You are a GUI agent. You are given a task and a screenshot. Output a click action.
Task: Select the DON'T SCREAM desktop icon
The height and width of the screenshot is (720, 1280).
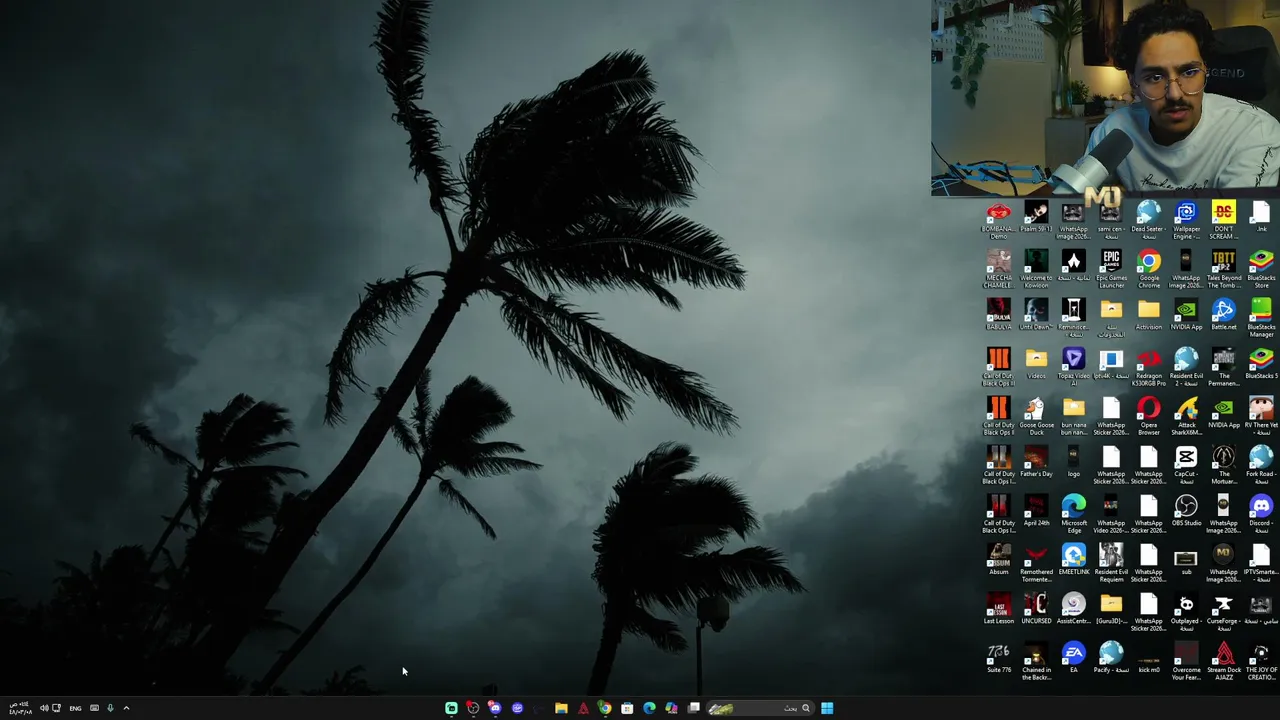click(1223, 220)
